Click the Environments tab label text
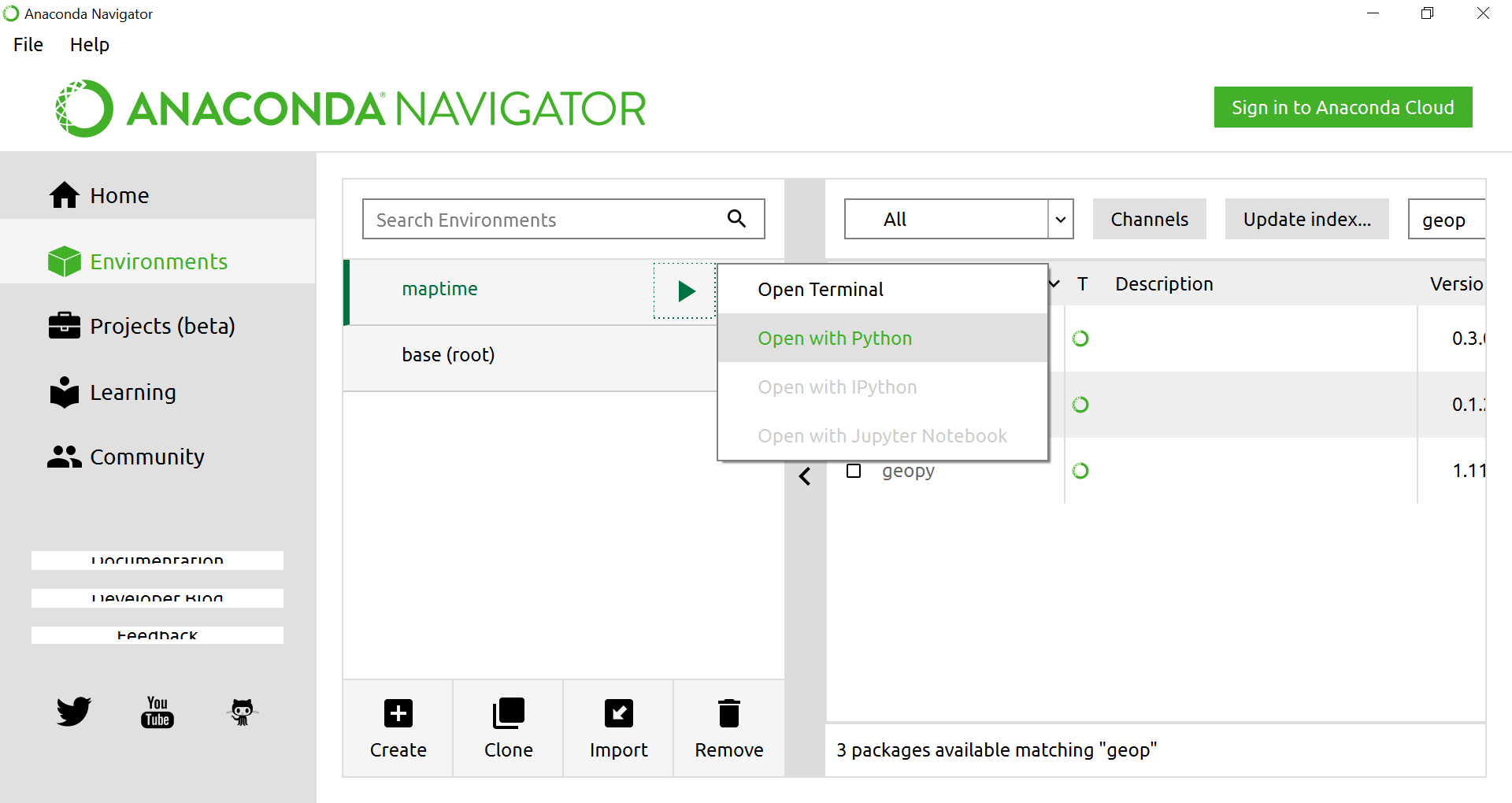Image resolution: width=1512 pixels, height=803 pixels. tap(159, 261)
